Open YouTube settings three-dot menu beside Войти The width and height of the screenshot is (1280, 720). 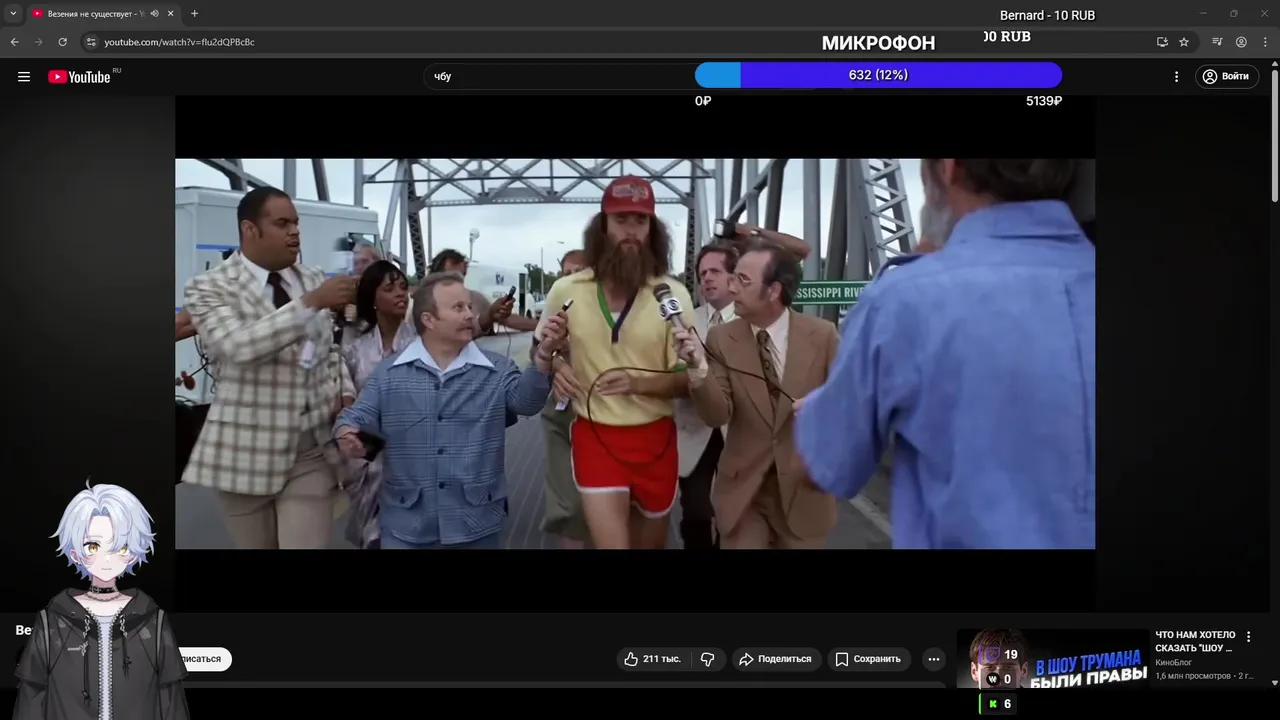pyautogui.click(x=1177, y=76)
